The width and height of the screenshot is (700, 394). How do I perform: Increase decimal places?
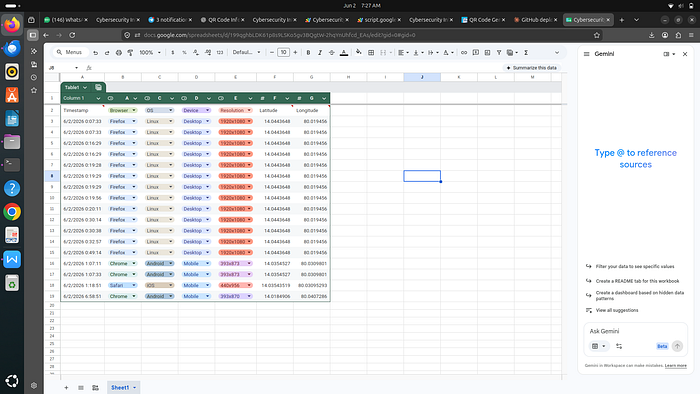[x=208, y=53]
